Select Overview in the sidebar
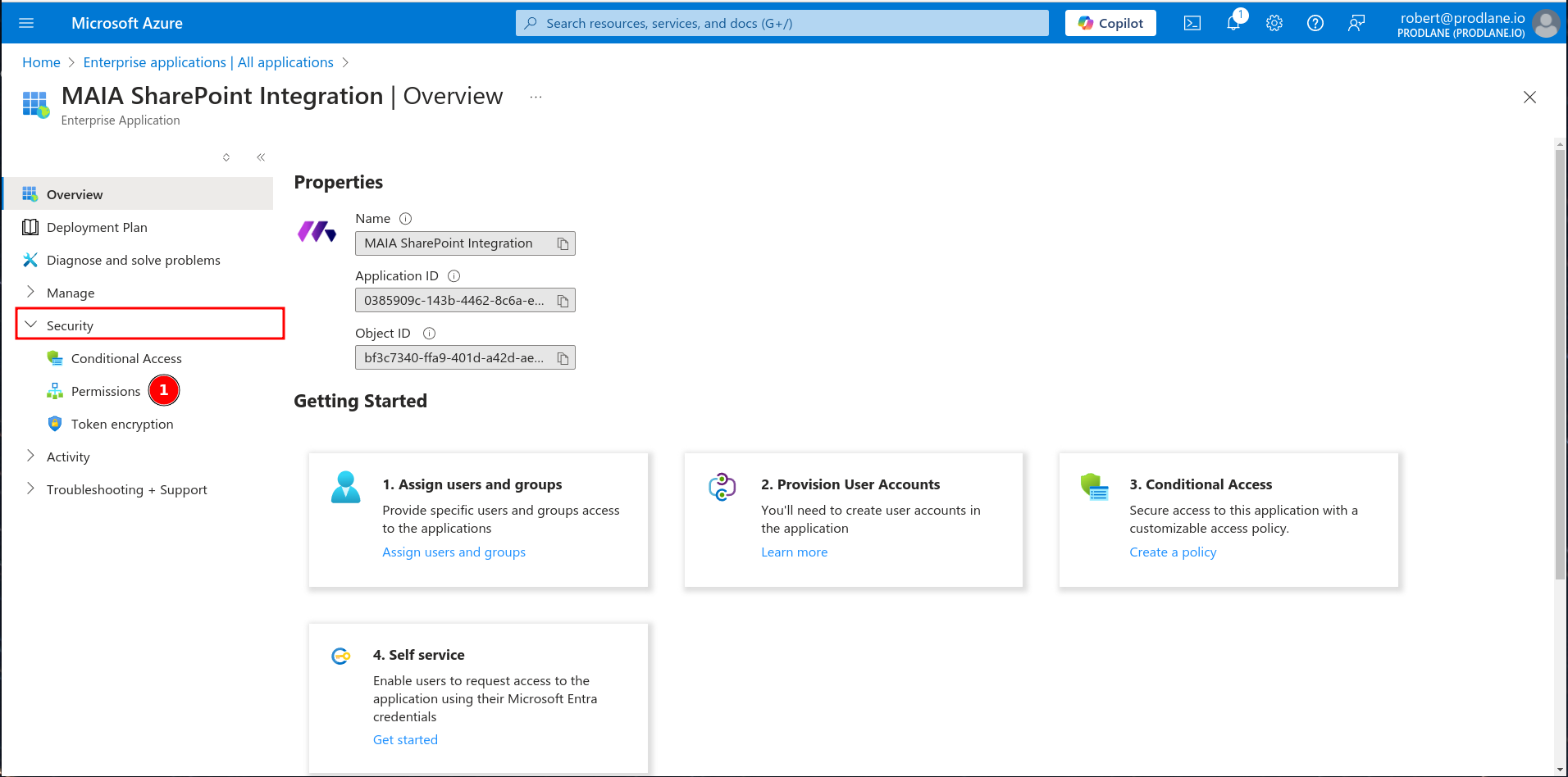The image size is (1568, 777). click(138, 194)
